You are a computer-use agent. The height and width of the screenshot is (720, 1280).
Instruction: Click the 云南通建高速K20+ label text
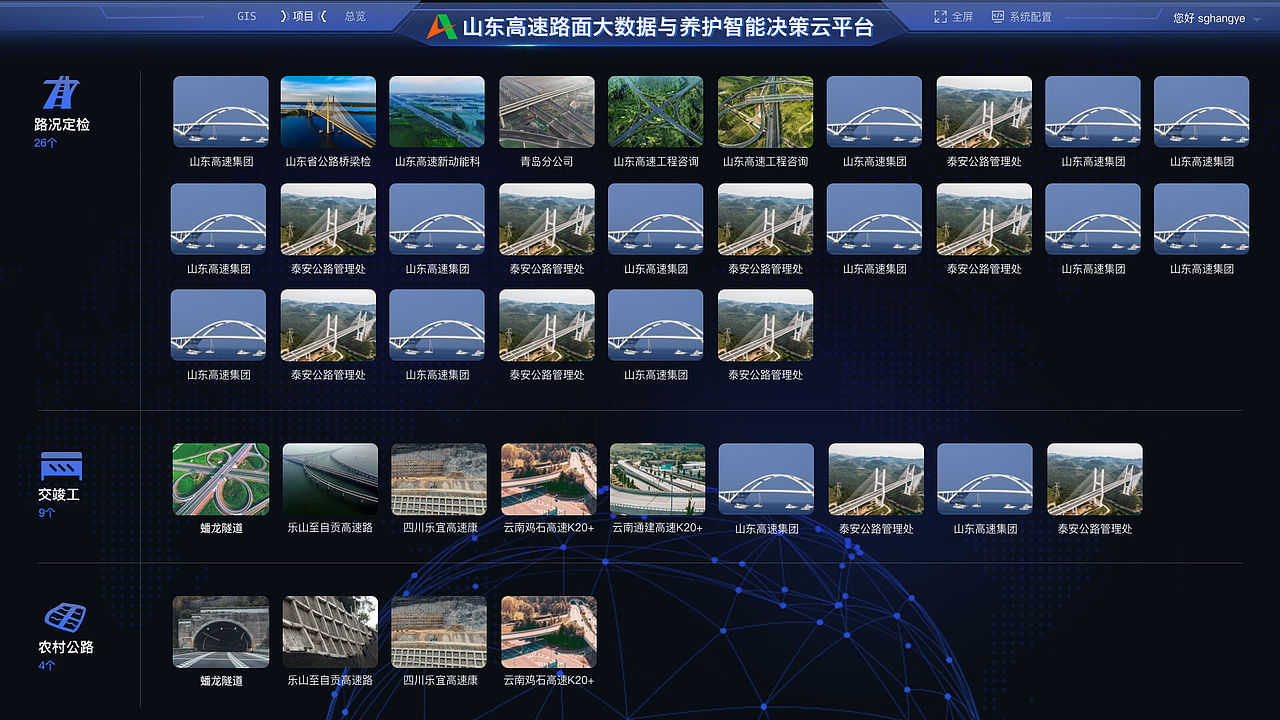[x=657, y=528]
